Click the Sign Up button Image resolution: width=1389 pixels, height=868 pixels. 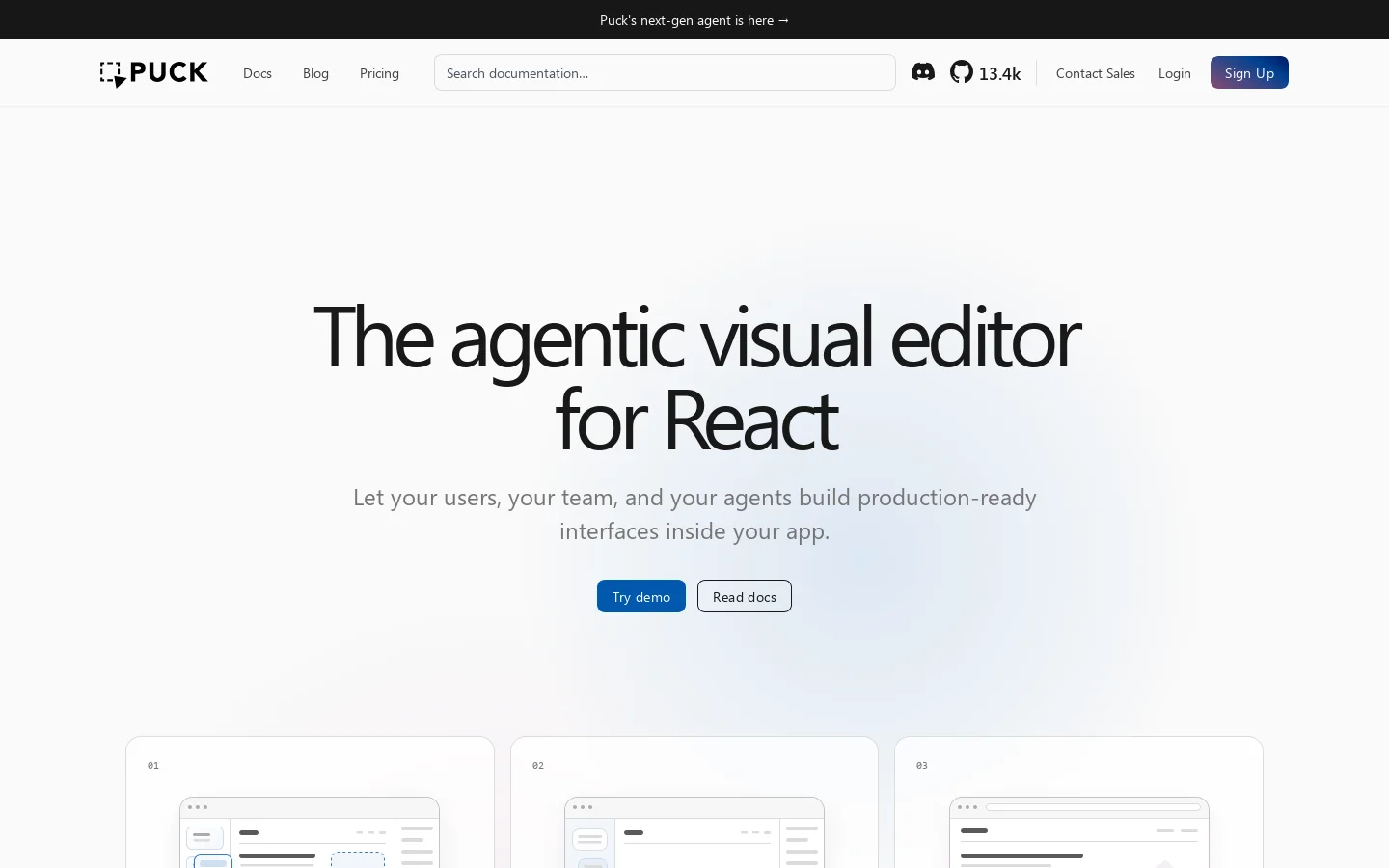point(1249,72)
